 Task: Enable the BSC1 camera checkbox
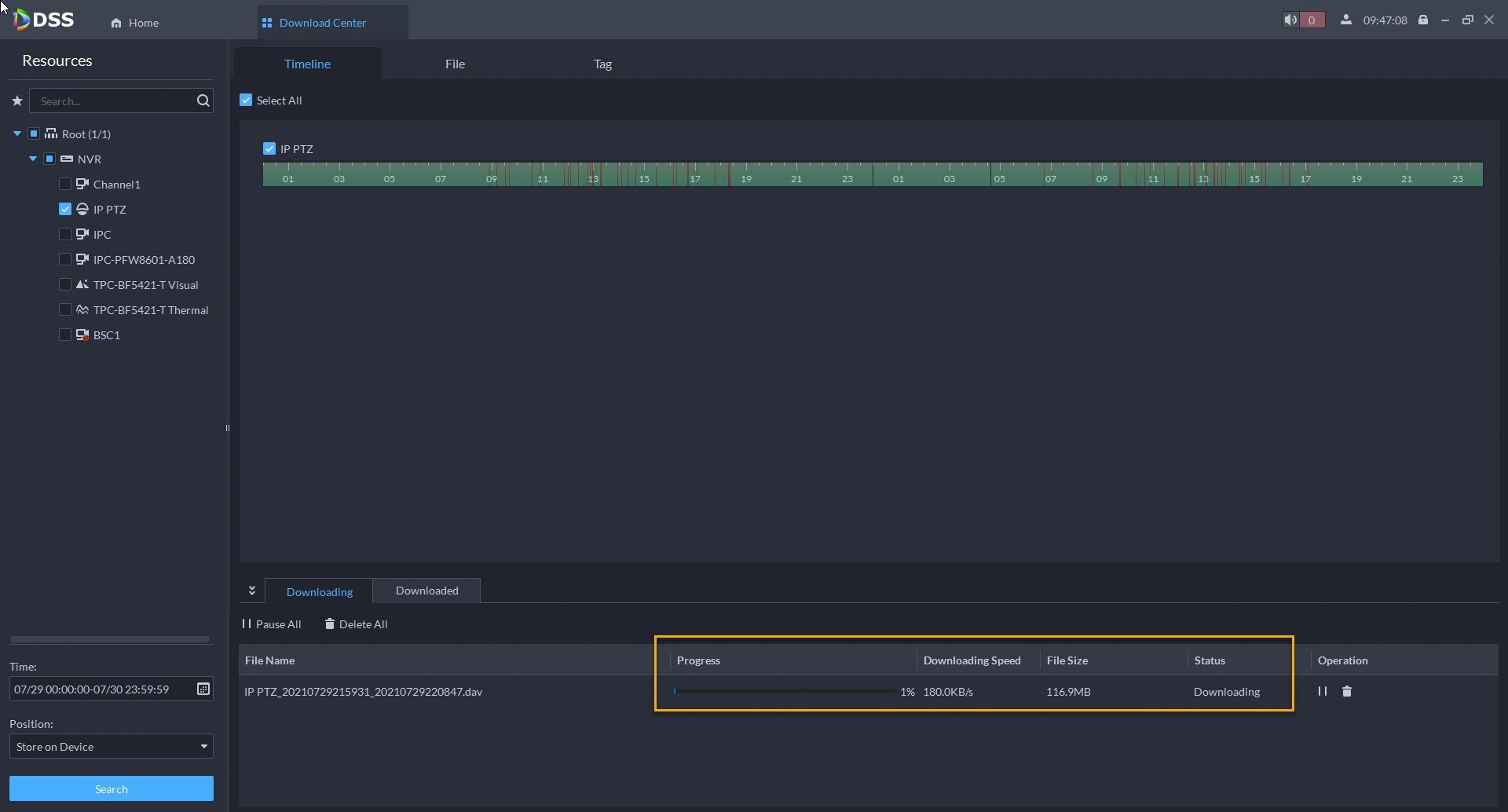pos(65,335)
